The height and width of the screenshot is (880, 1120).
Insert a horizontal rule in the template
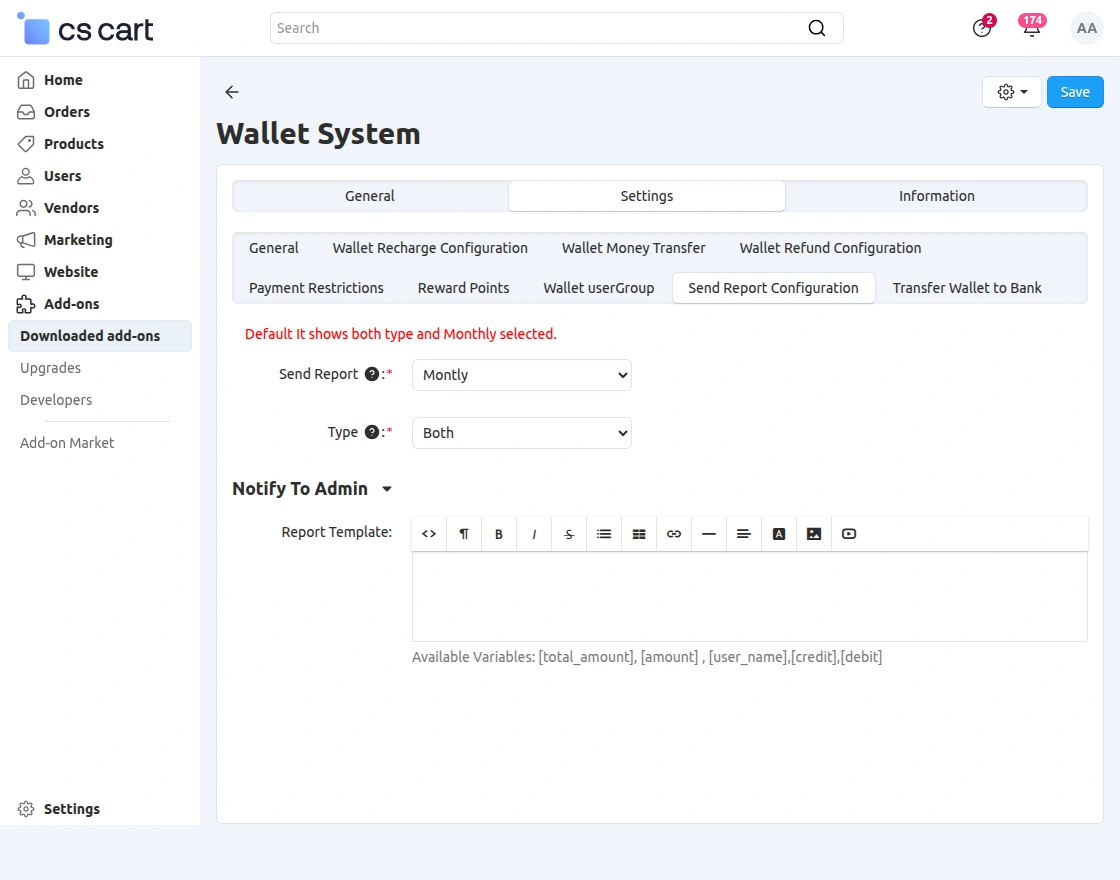pyautogui.click(x=708, y=533)
